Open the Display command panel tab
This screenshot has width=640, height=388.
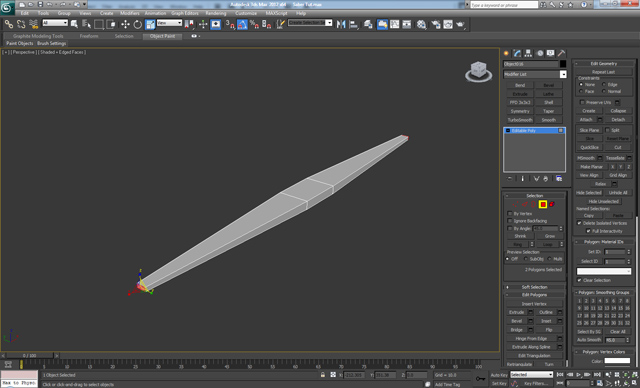pyautogui.click(x=551, y=53)
